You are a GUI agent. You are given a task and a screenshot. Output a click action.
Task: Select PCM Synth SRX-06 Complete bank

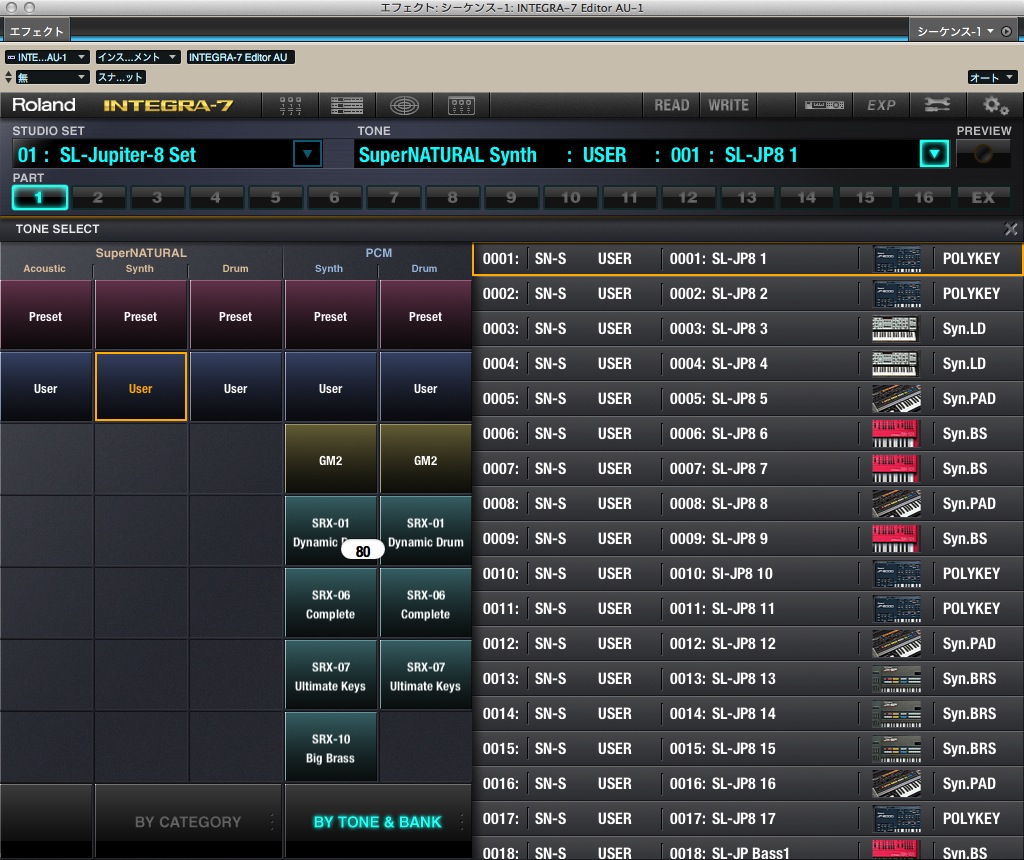coord(330,603)
